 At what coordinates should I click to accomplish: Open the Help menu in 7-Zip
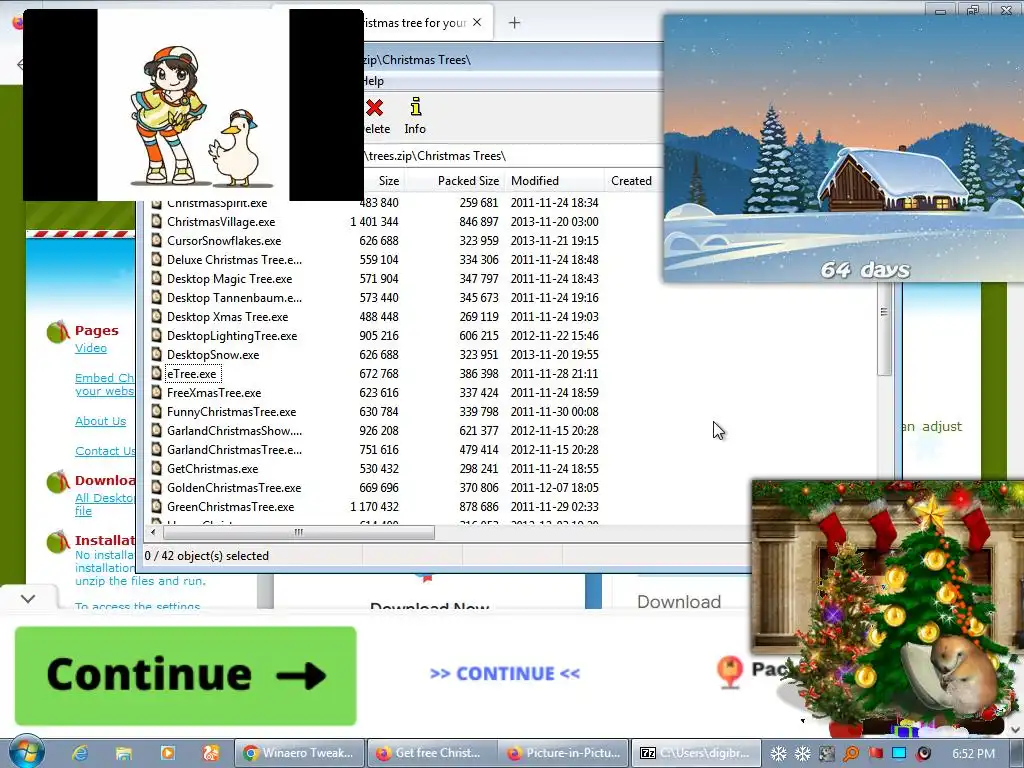point(373,81)
